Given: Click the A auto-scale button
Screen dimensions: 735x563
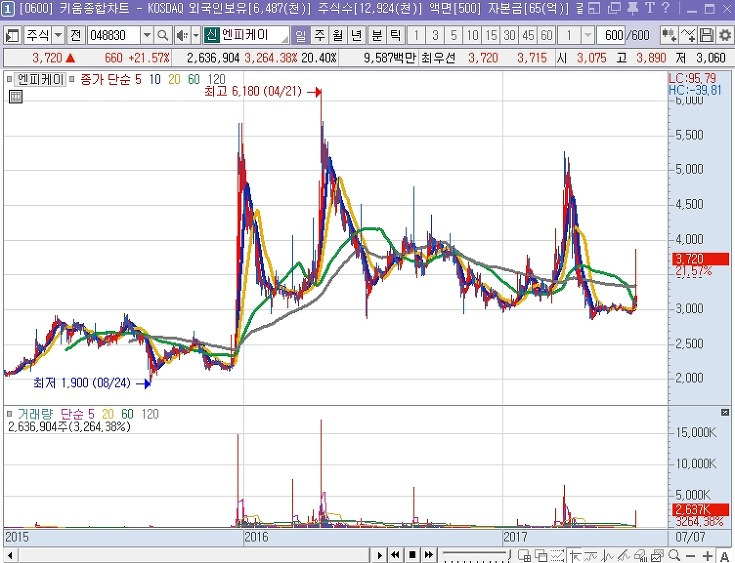Looking at the screenshot, I should point(724,556).
